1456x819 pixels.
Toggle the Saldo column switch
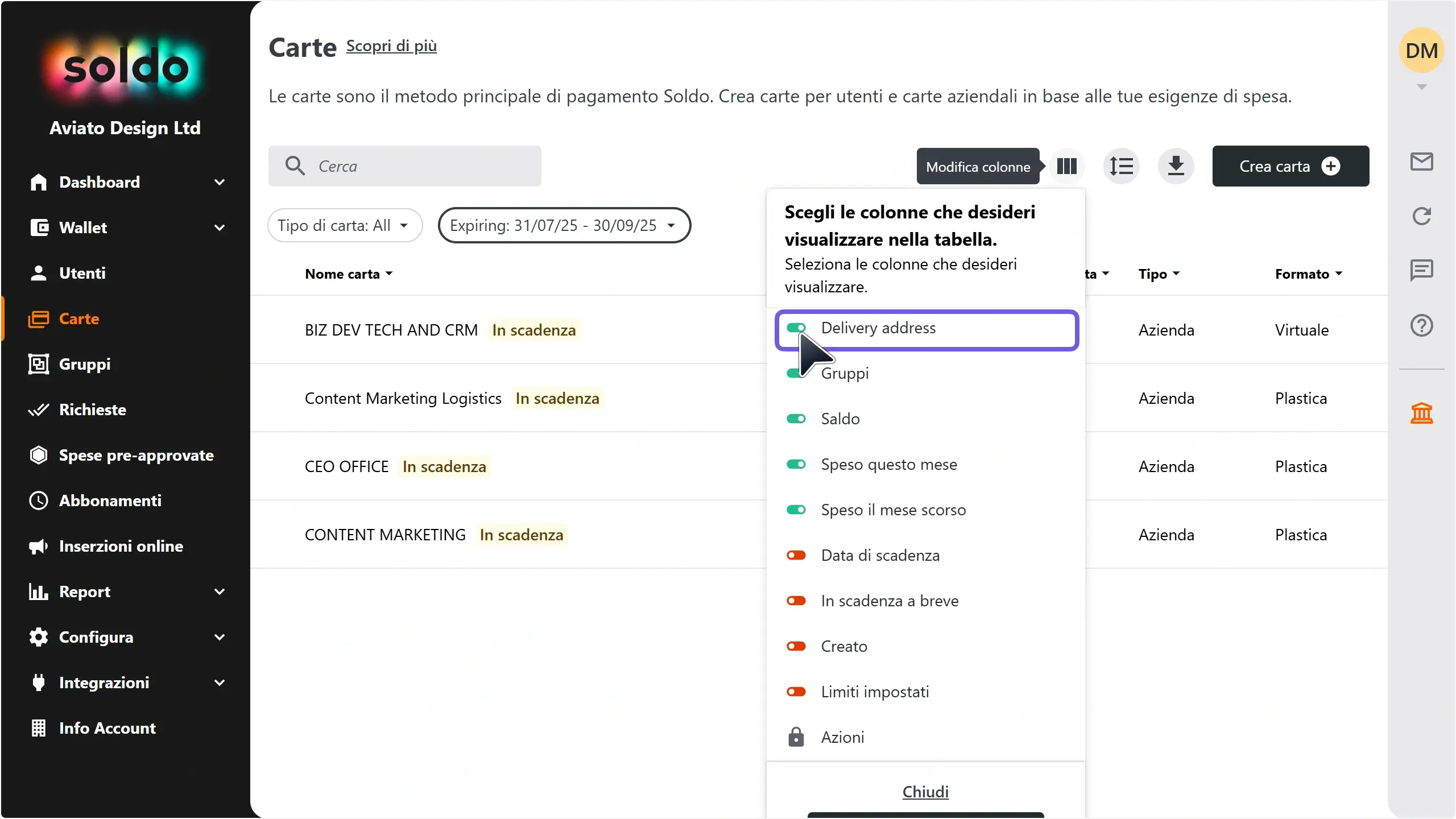(x=796, y=419)
